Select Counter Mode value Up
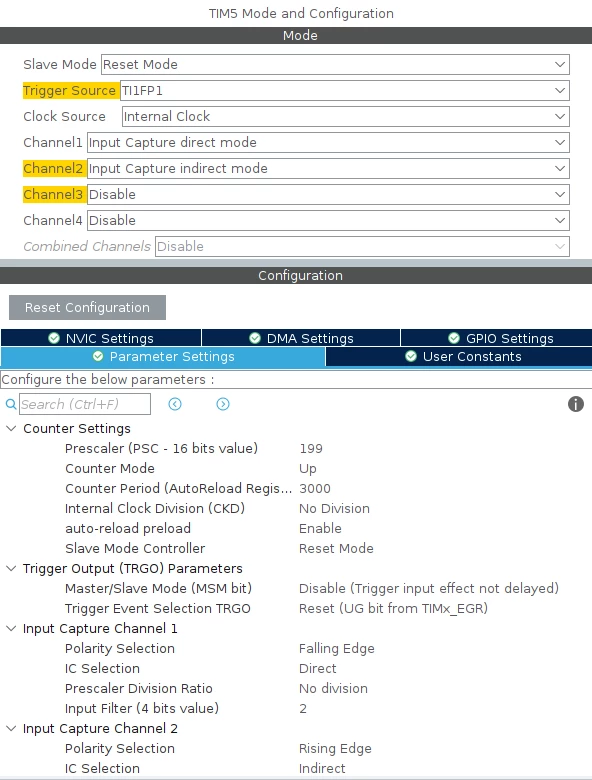The width and height of the screenshot is (592, 780). [x=307, y=469]
